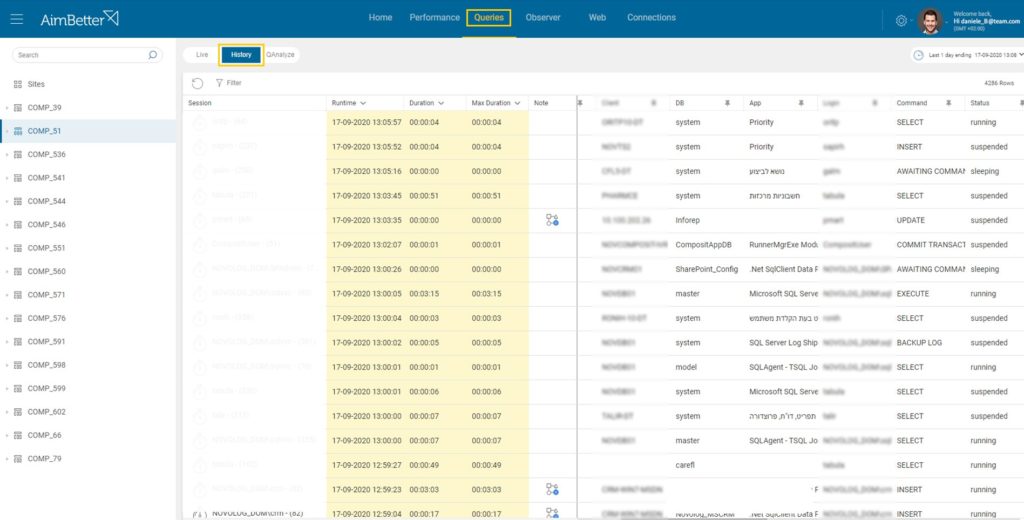
Task: Expand the COMP_551 tree node
Action: pyautogui.click(x=7, y=248)
